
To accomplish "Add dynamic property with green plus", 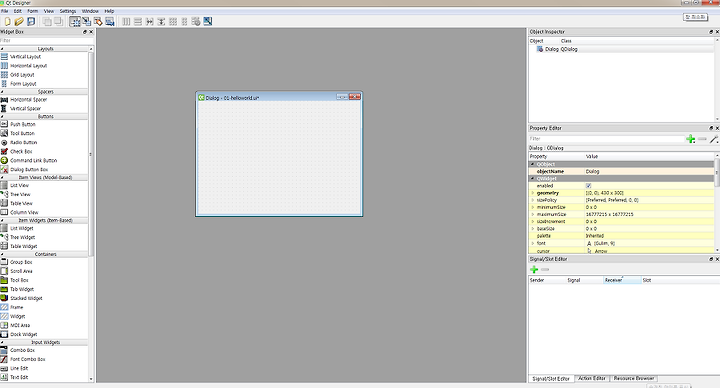I will point(690,139).
